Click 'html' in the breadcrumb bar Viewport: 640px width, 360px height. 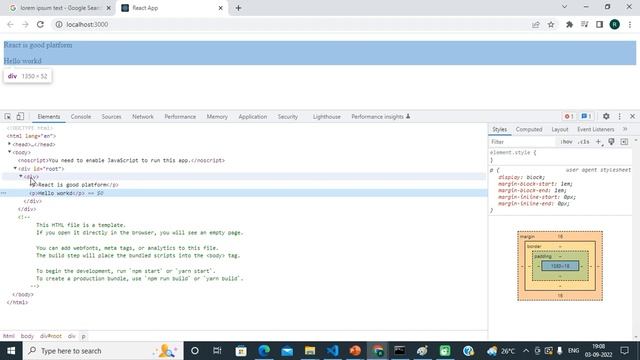(9, 336)
